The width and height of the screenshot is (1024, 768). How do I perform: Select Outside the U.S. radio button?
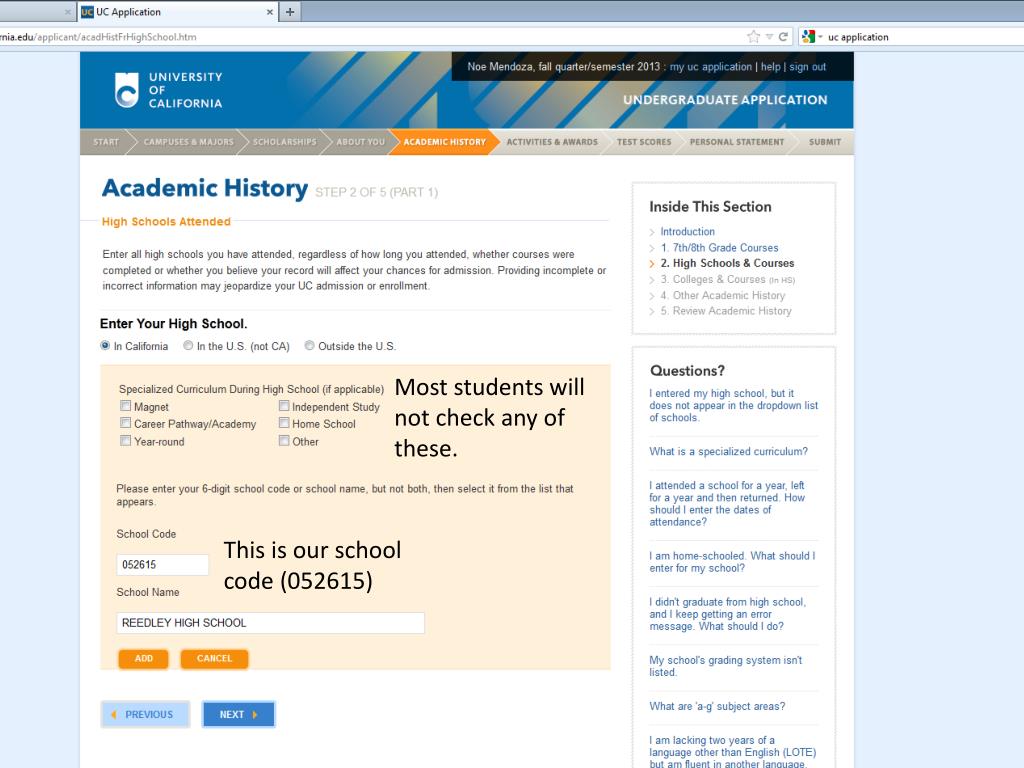[x=310, y=345]
